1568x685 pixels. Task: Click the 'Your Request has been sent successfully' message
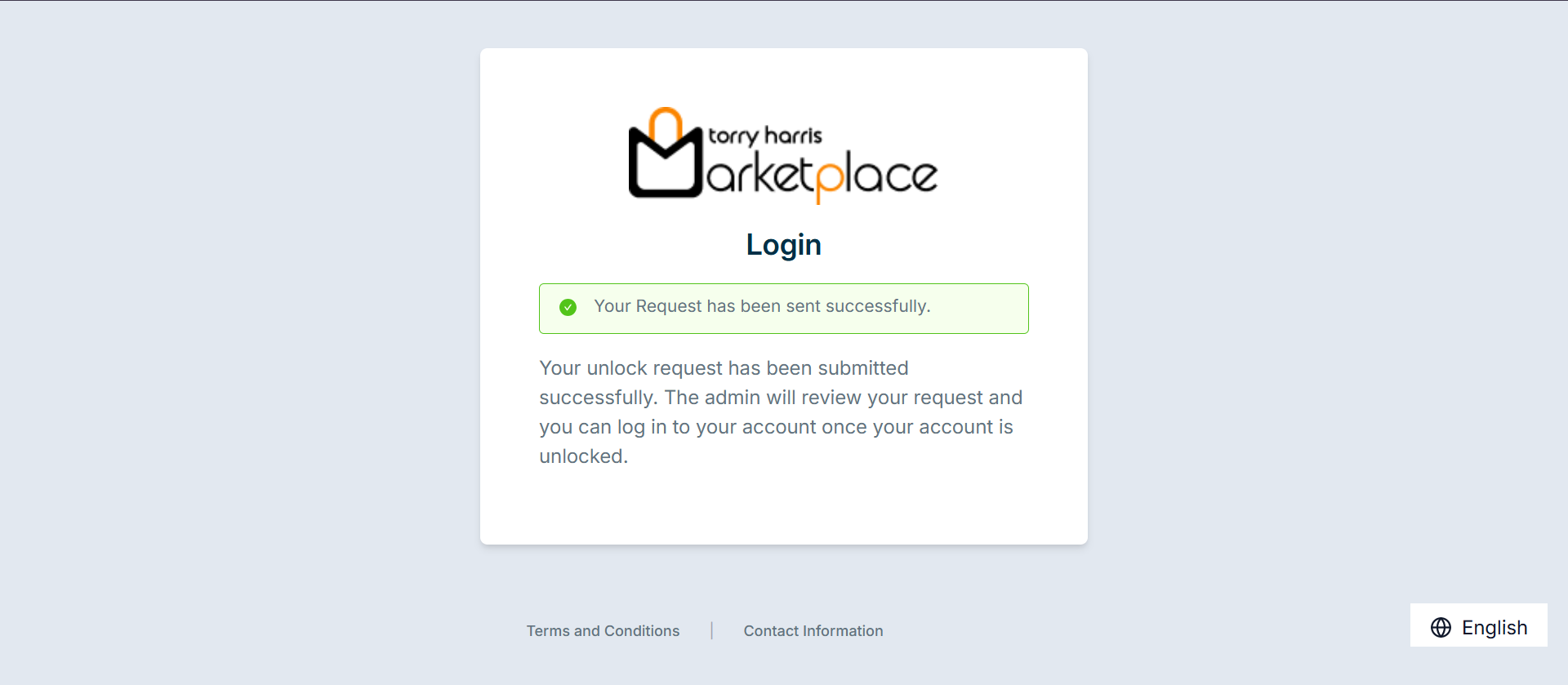tap(761, 306)
